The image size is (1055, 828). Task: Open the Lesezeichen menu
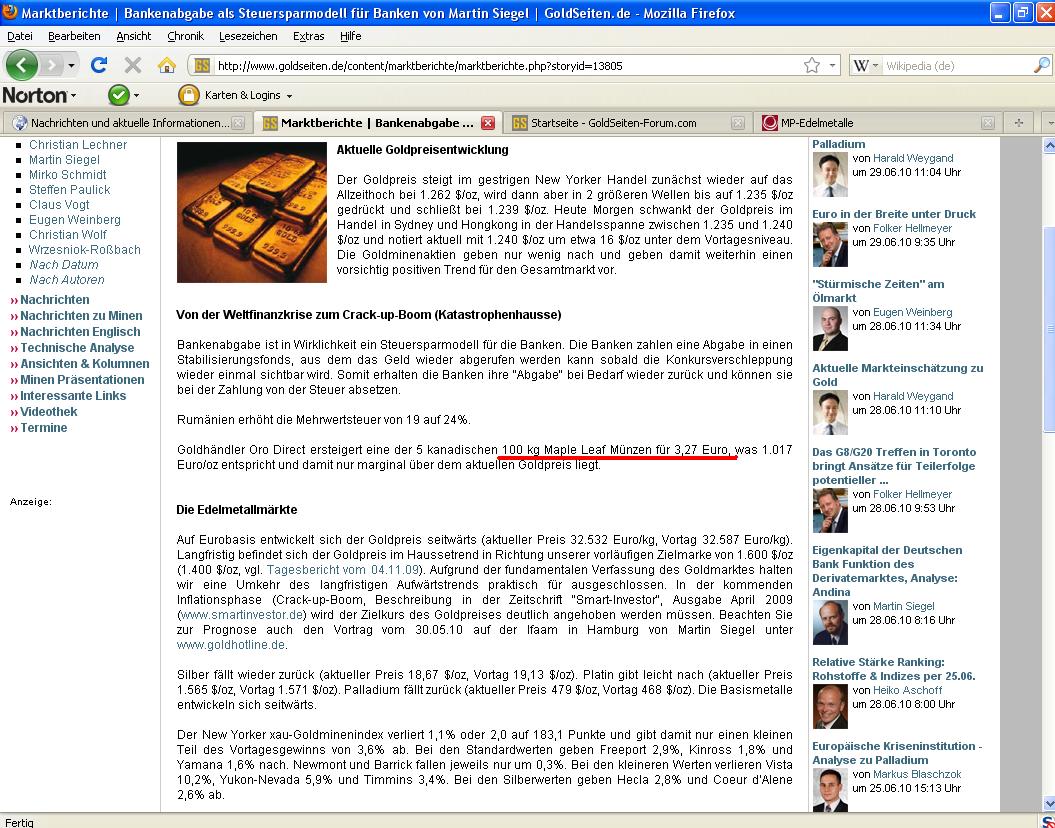248,36
